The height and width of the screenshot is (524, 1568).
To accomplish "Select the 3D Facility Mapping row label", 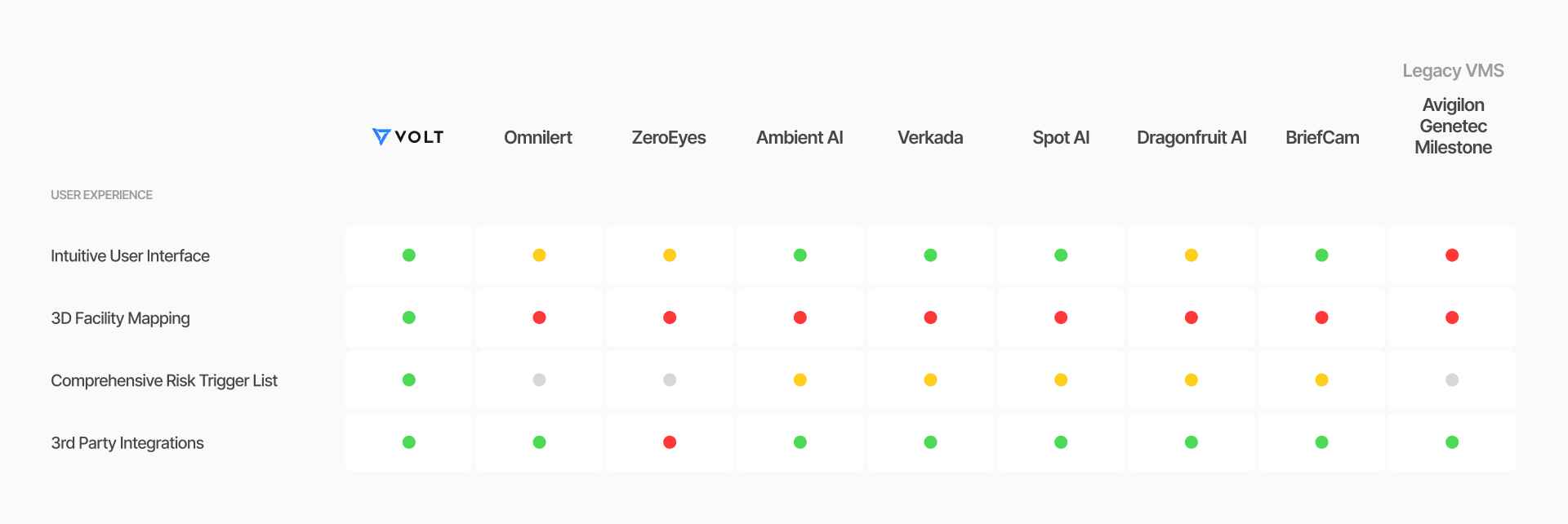I will click(x=120, y=318).
